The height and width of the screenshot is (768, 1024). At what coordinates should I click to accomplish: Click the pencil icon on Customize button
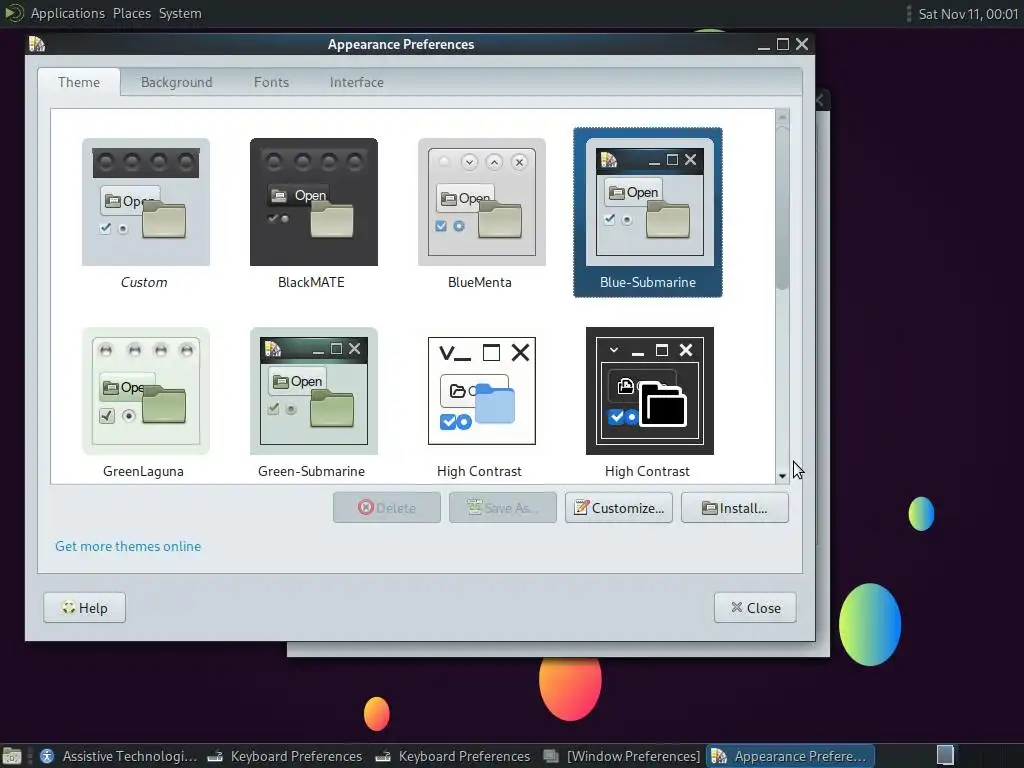point(581,507)
